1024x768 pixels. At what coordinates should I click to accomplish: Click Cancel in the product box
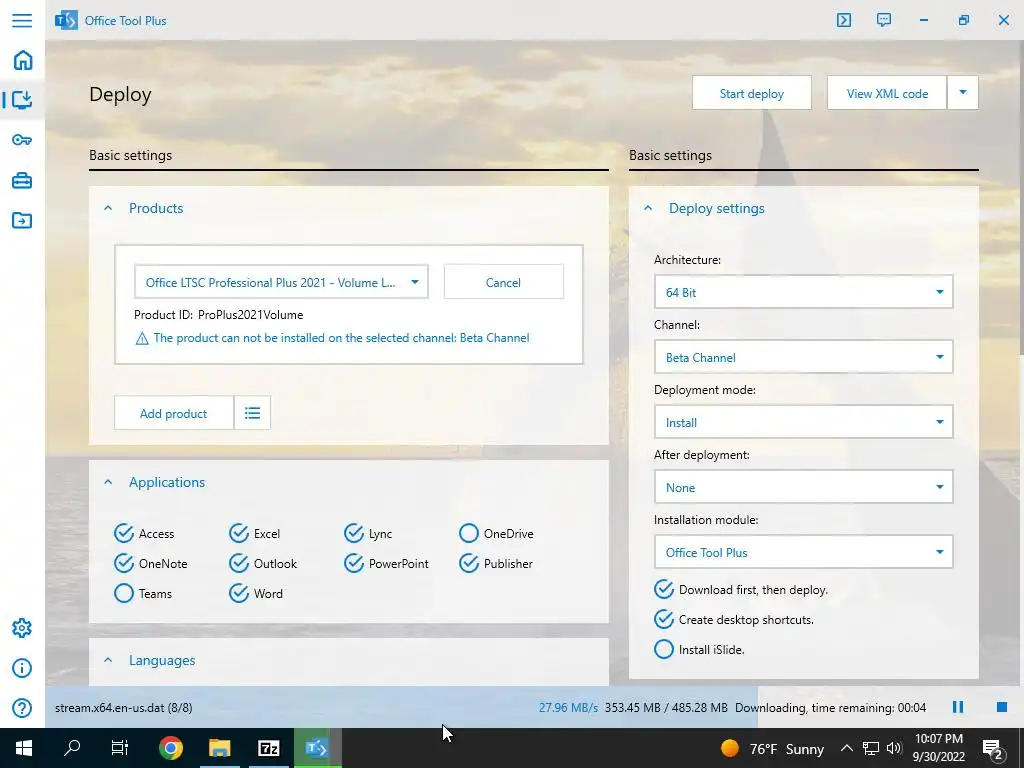point(504,282)
